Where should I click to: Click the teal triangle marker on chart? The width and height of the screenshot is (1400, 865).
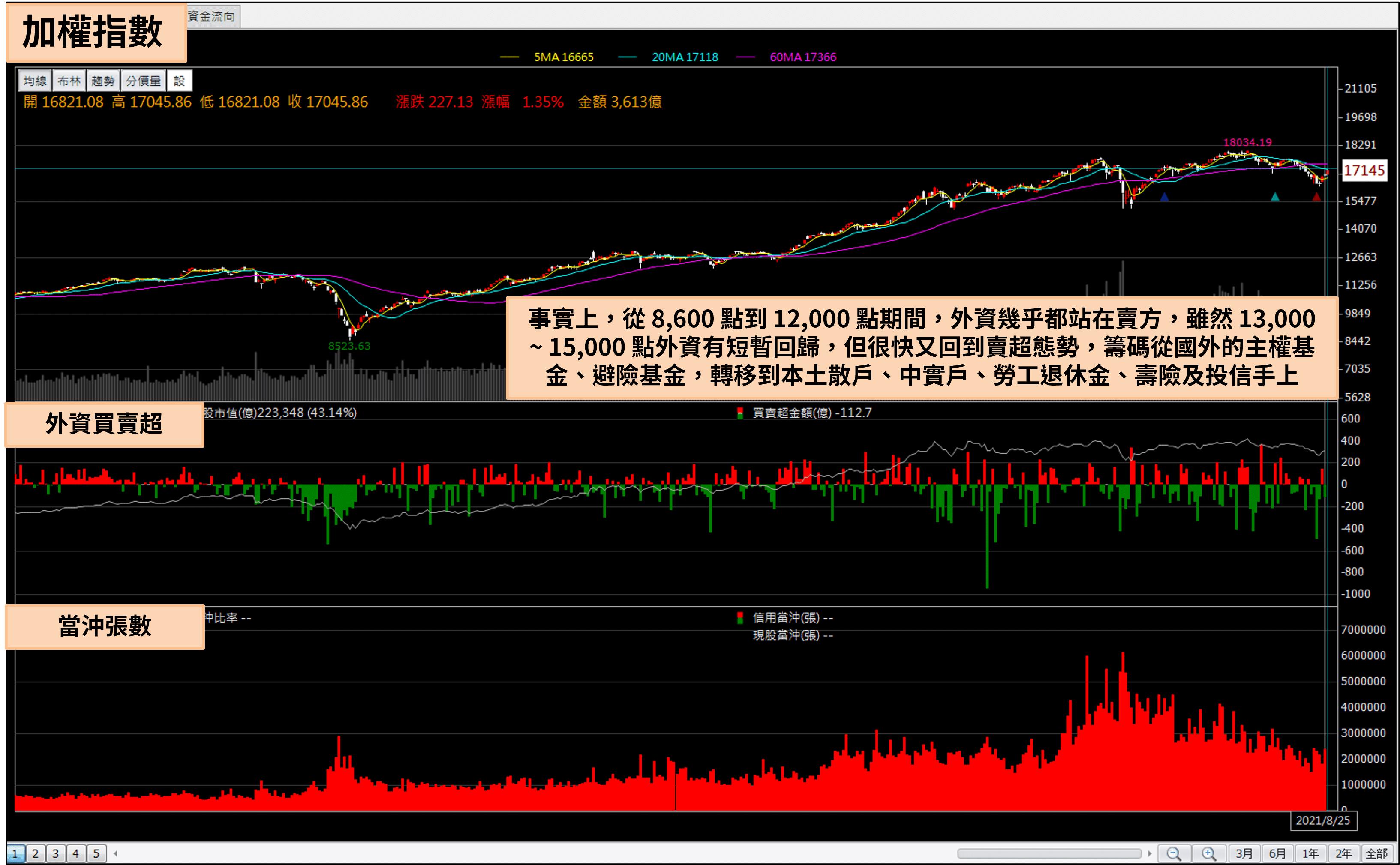pyautogui.click(x=1275, y=197)
